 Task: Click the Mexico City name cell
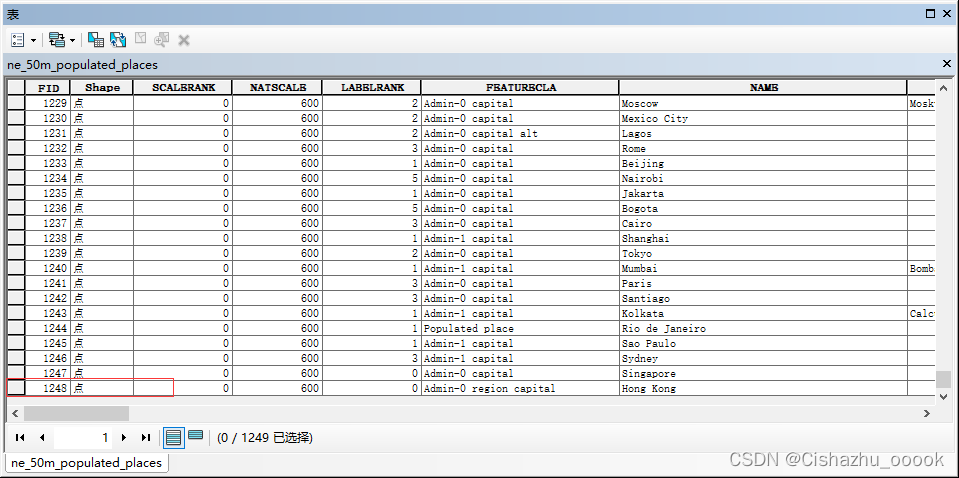point(763,119)
